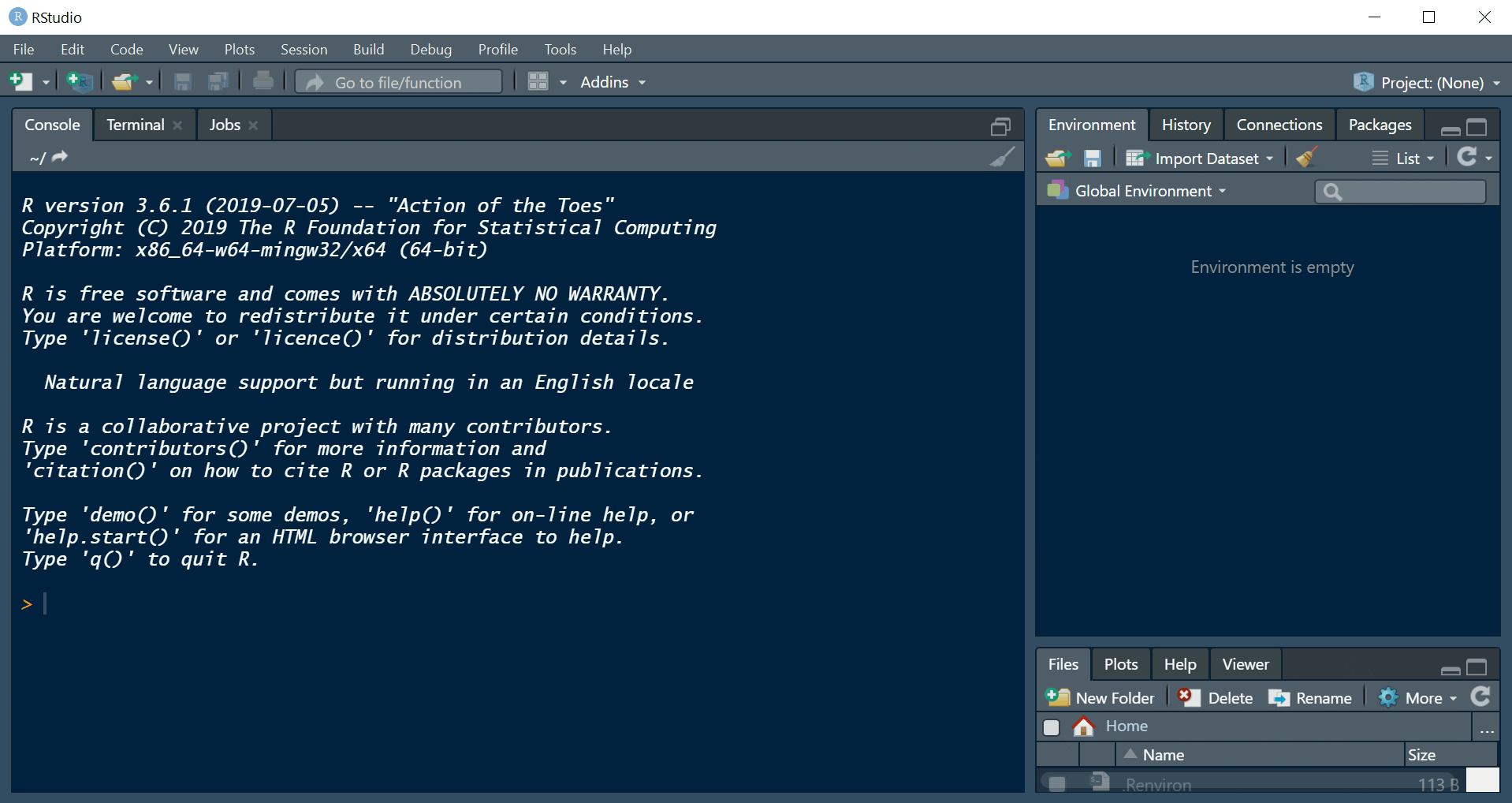The width and height of the screenshot is (1512, 803).
Task: Click the Go to file/function field
Action: pyautogui.click(x=399, y=82)
